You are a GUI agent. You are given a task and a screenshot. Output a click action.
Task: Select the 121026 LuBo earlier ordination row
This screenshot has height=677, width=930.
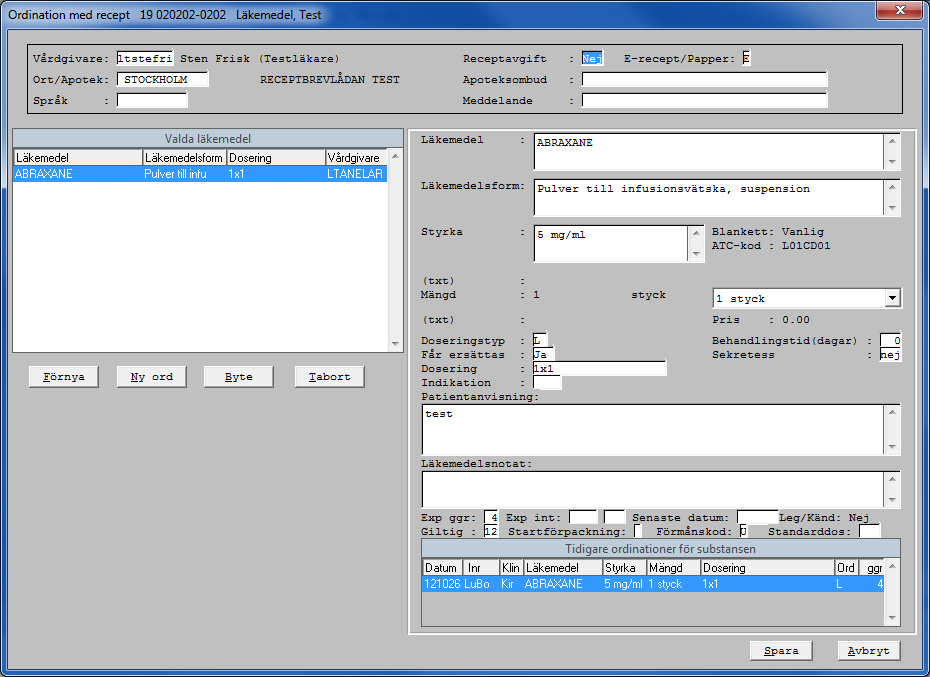point(653,584)
